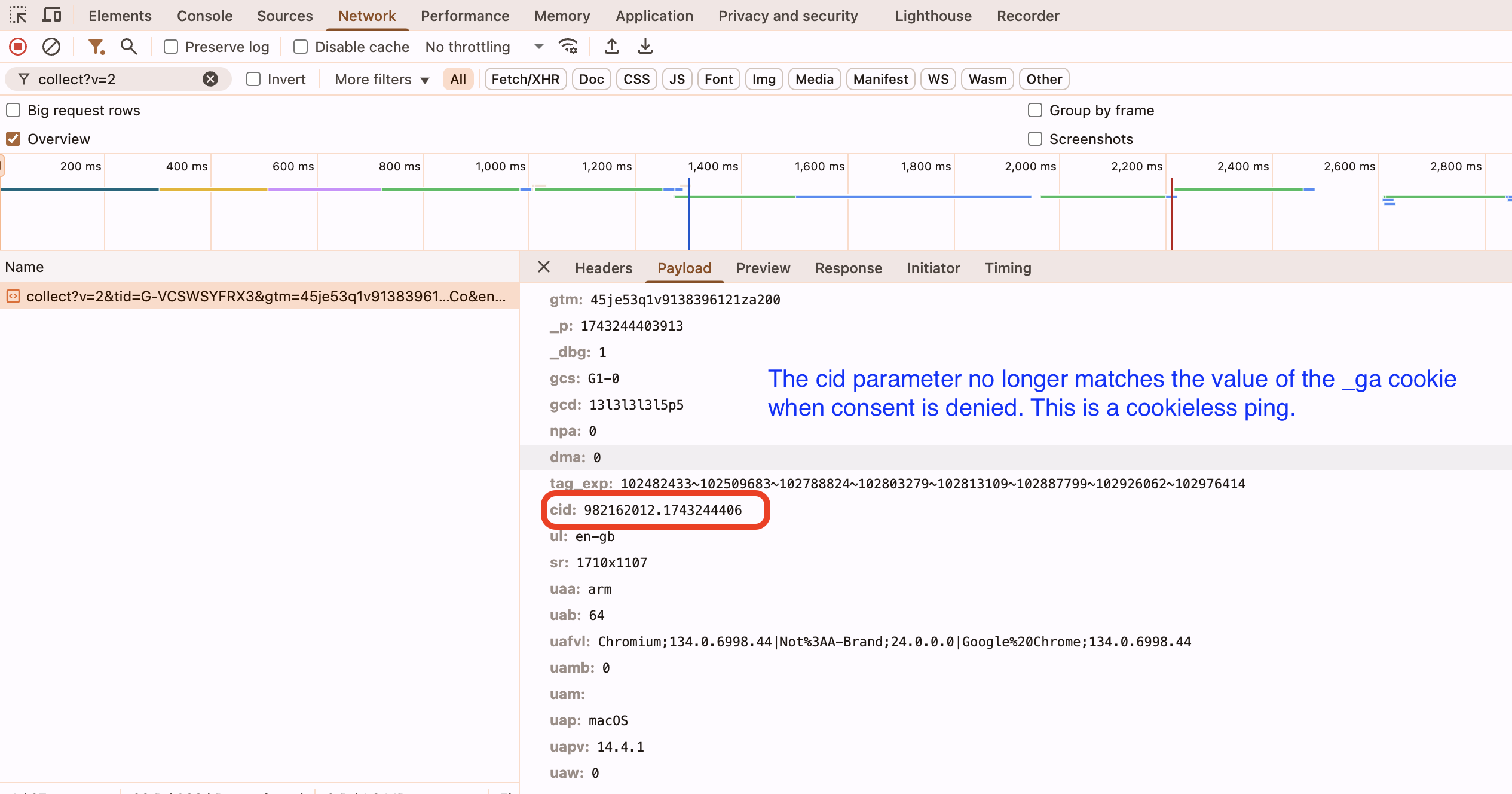Select the ul value en-gb
1512x794 pixels.
pos(595,536)
